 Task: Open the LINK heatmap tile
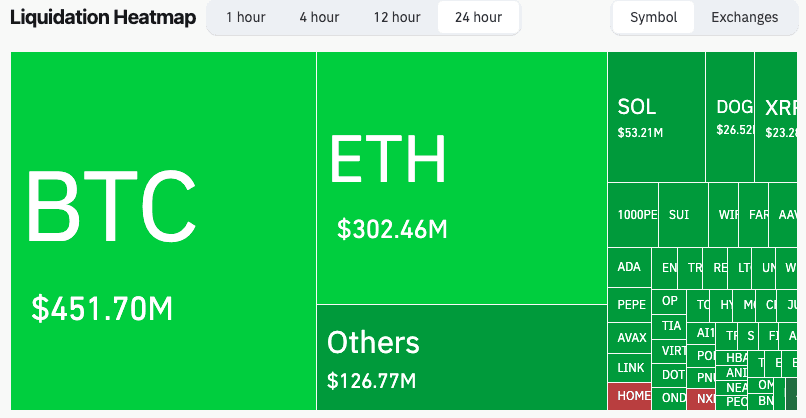tap(630, 368)
